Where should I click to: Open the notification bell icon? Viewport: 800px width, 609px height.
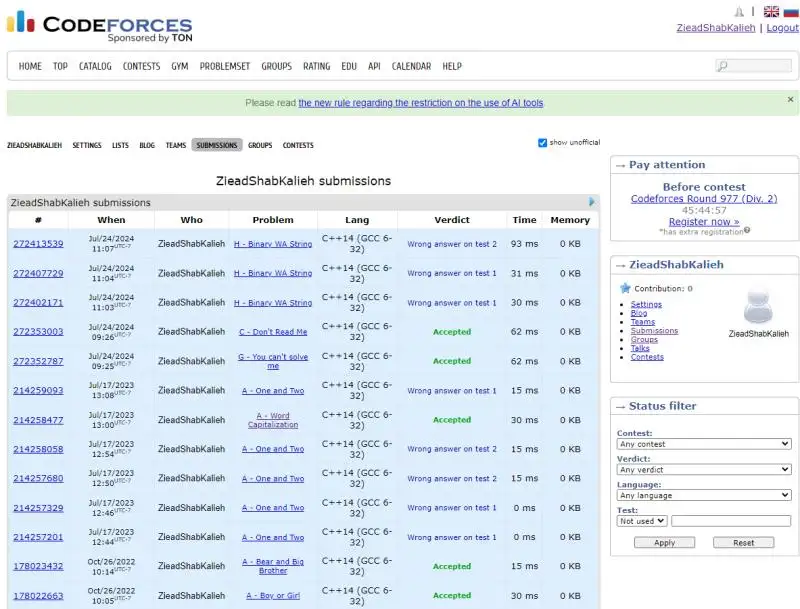coord(738,10)
